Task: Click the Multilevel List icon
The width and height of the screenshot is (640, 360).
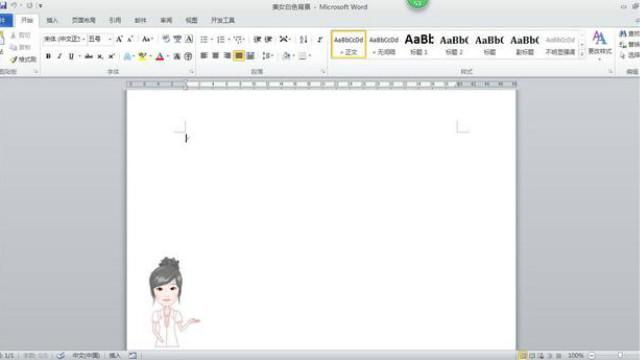Action: tap(238, 39)
